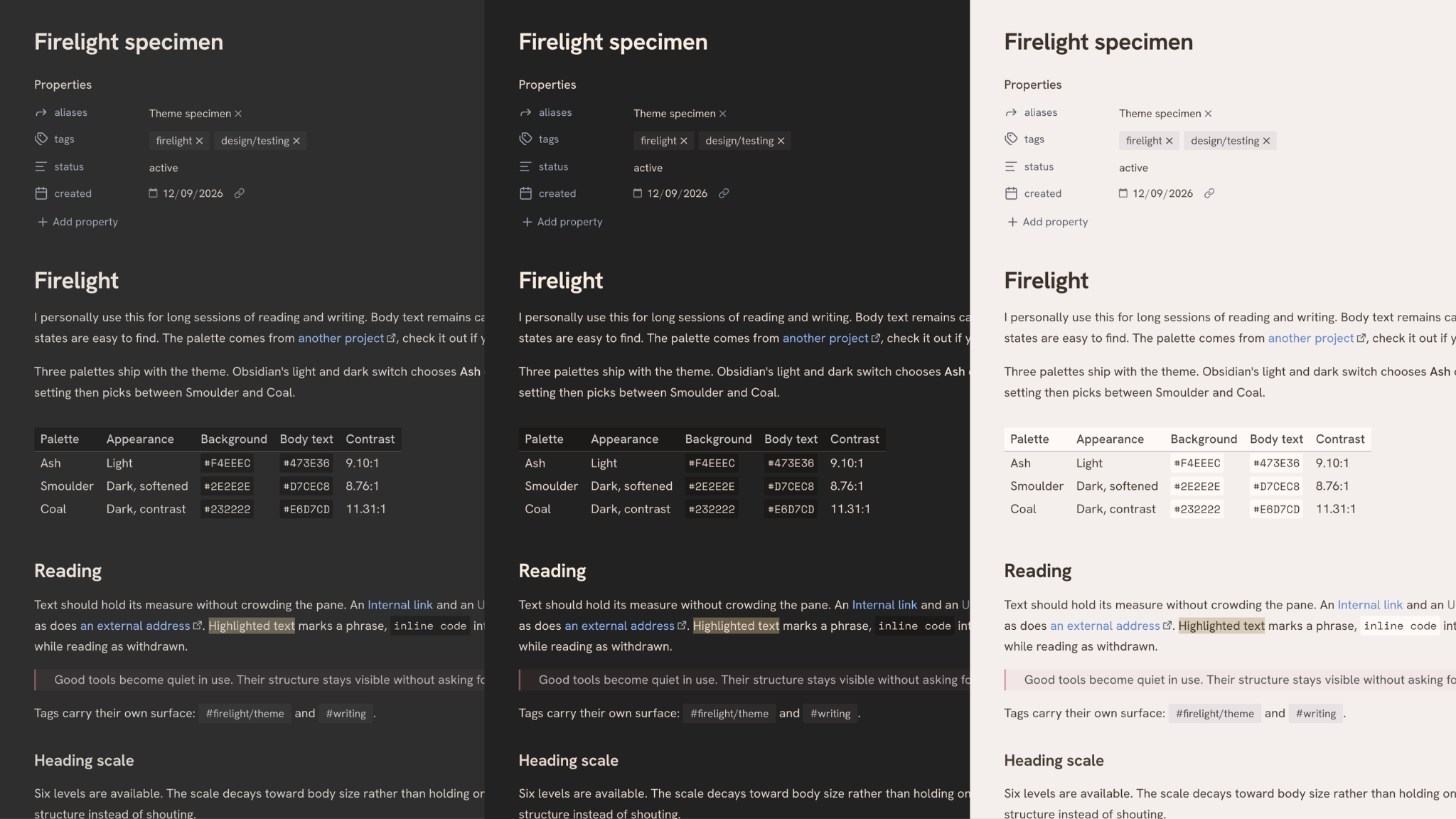The height and width of the screenshot is (819, 1456).
Task: Remove design/testing tag in middle pane
Action: (781, 141)
